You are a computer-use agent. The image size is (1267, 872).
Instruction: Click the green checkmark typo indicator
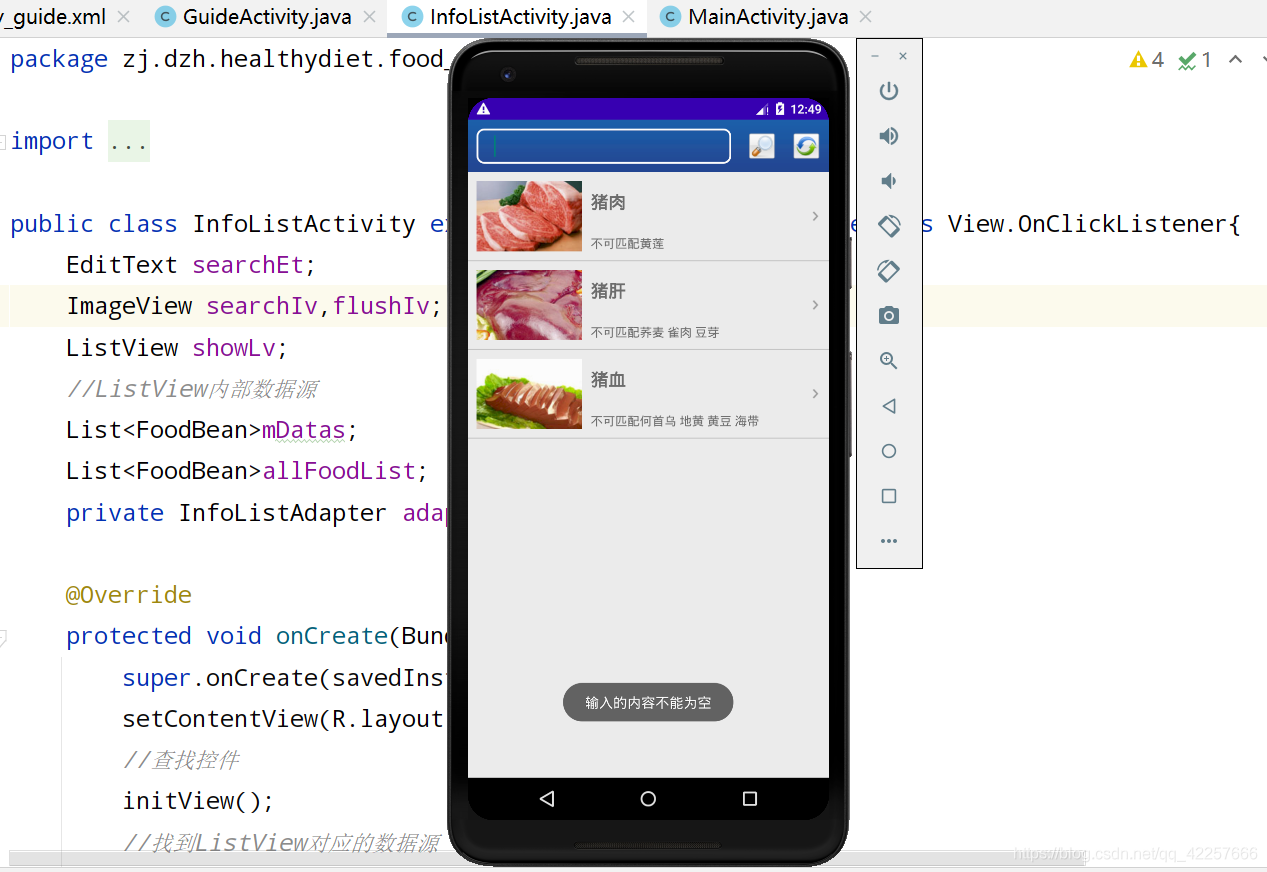[x=1187, y=61]
